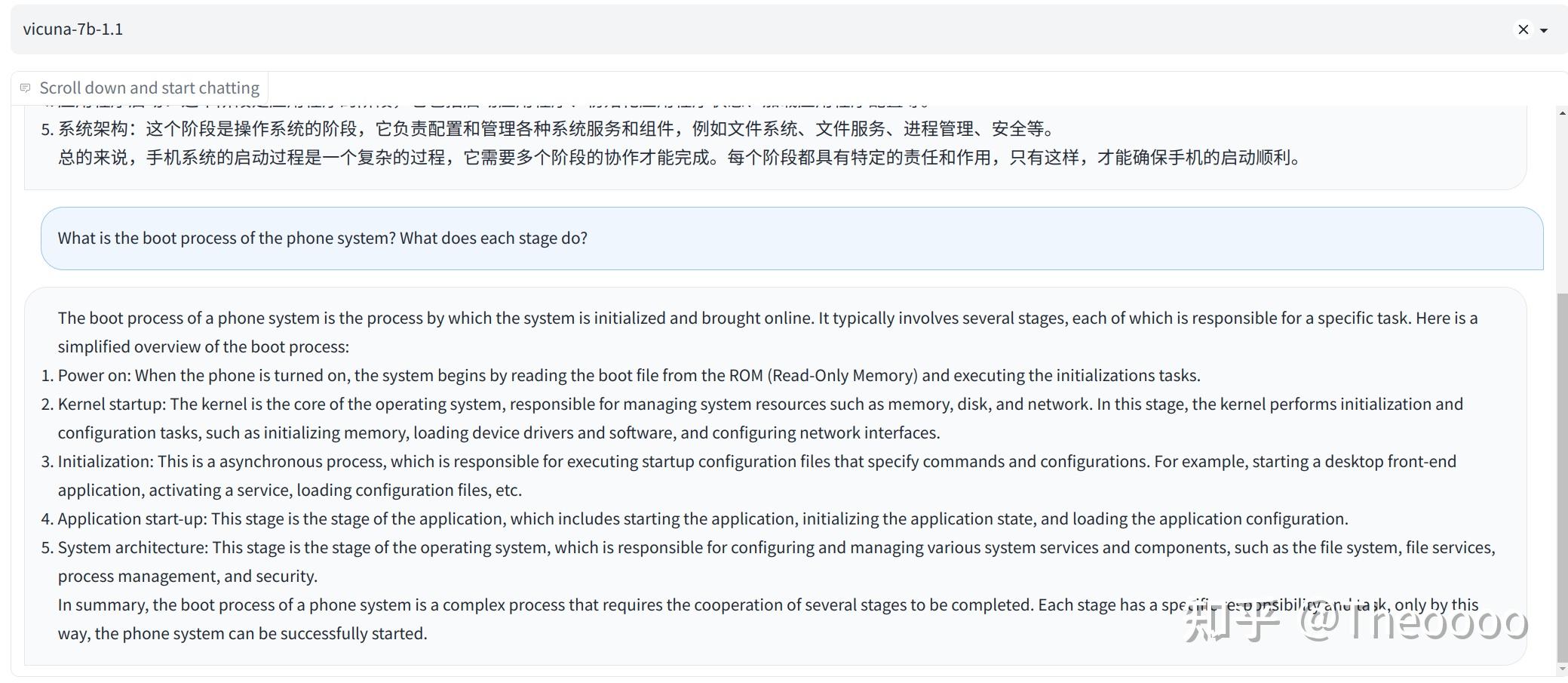Click the "Scroll down and start chatting" label
1568x683 pixels.
click(149, 88)
